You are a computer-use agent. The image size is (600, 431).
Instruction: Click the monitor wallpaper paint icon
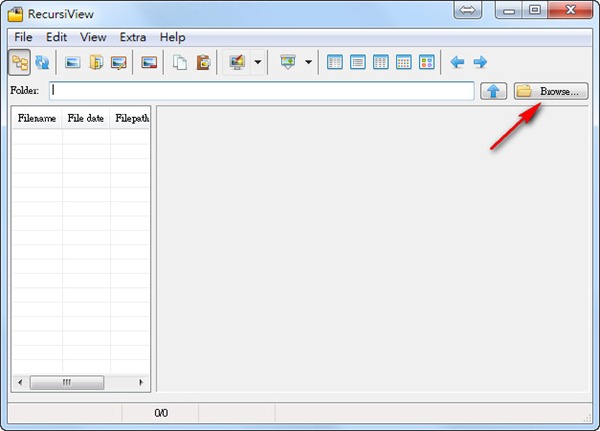point(237,62)
